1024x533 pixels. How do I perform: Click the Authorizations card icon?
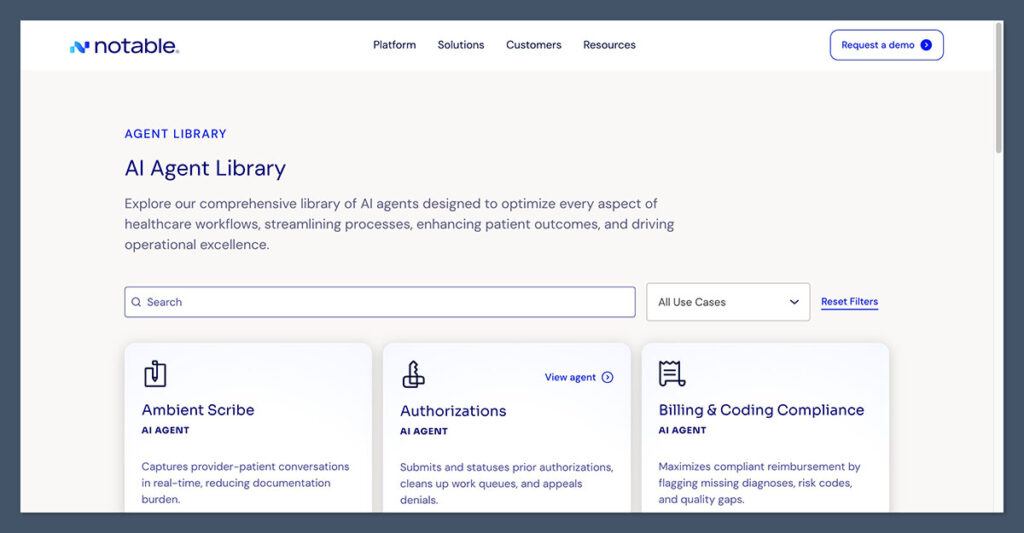click(x=413, y=374)
